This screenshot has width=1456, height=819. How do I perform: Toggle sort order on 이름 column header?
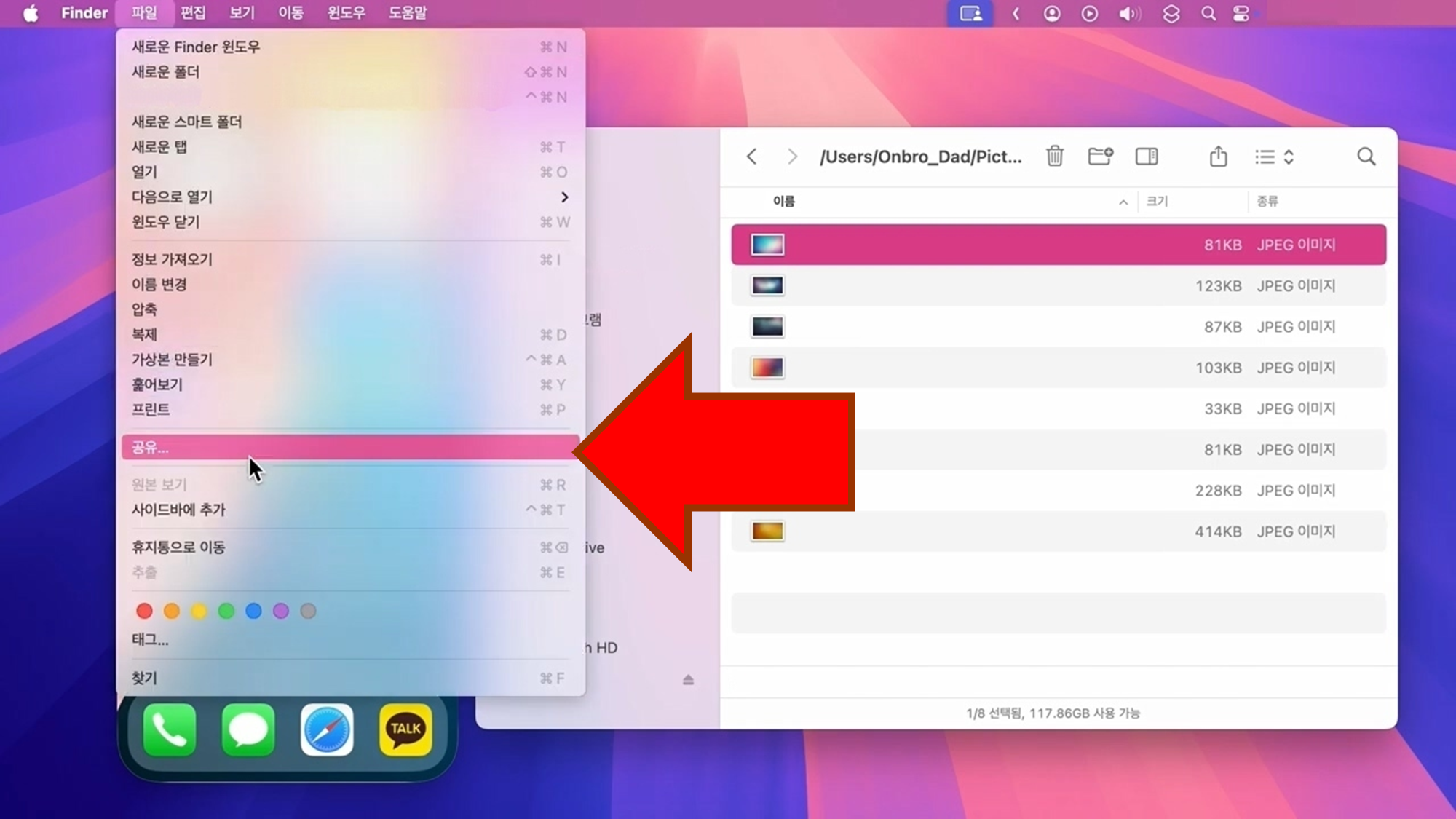[783, 202]
